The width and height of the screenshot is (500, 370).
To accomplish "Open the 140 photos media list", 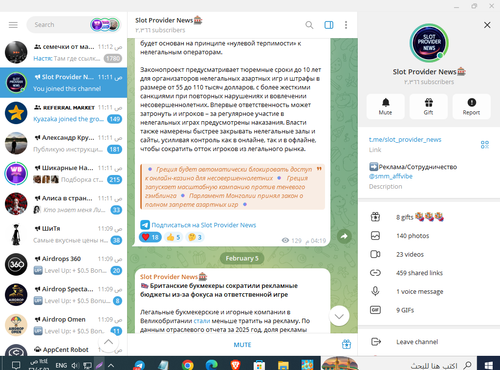I will 429,236.
